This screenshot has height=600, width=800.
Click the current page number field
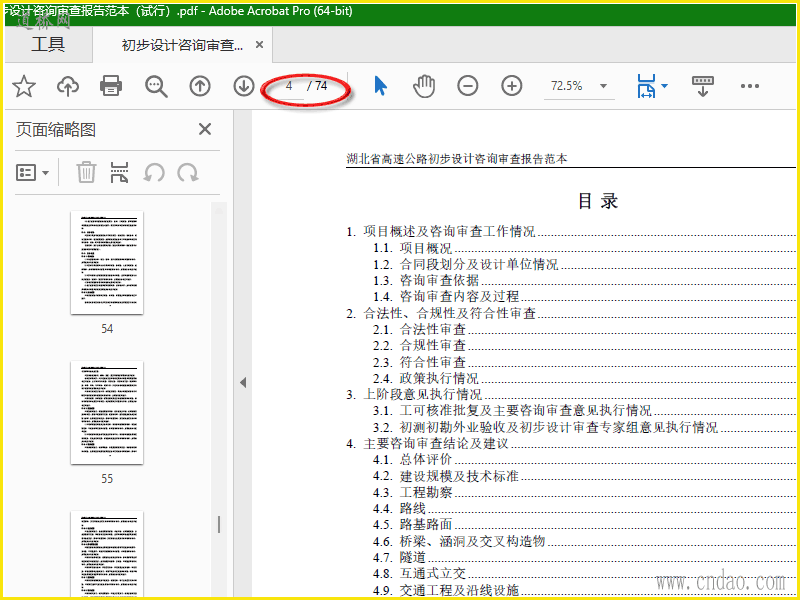(289, 86)
